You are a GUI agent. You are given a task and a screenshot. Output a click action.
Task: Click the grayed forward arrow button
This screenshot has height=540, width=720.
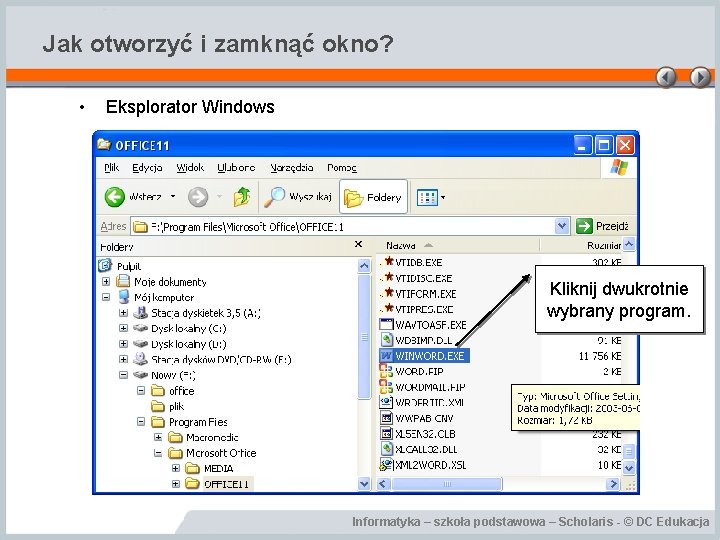click(x=198, y=197)
